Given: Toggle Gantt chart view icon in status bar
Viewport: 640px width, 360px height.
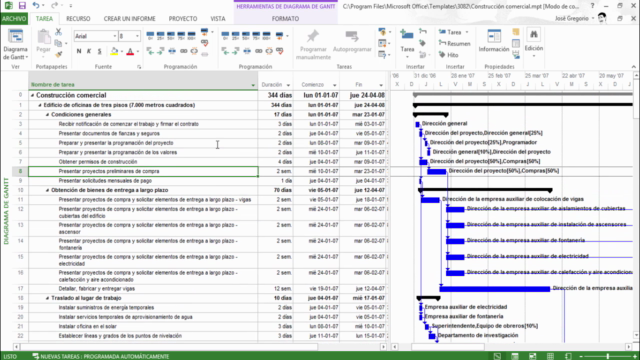Looking at the screenshot, I should pos(497,356).
